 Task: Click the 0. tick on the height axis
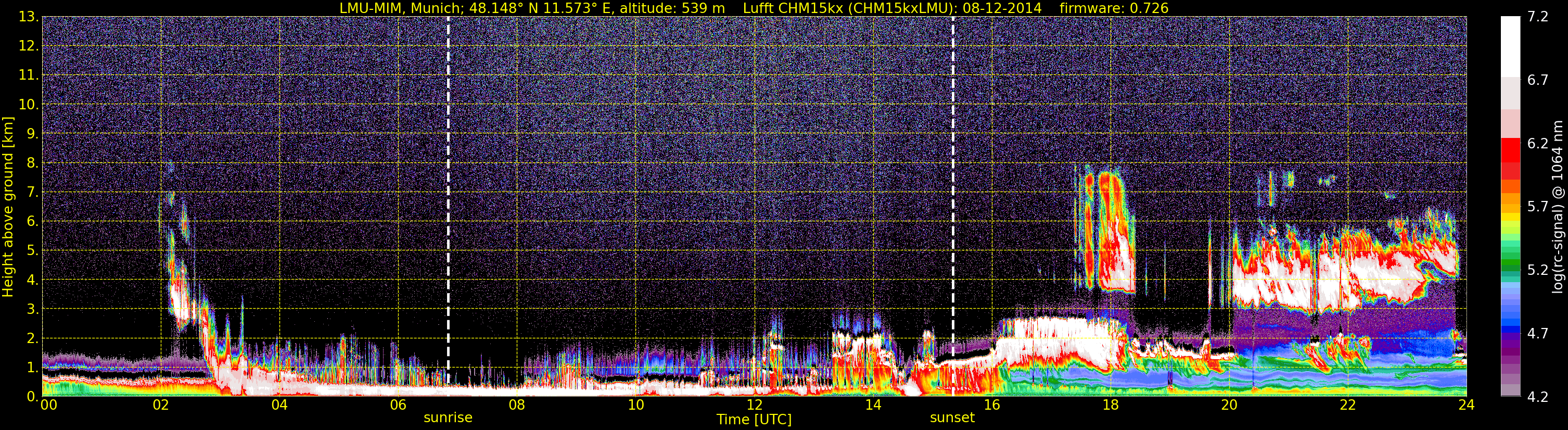pyautogui.click(x=32, y=397)
